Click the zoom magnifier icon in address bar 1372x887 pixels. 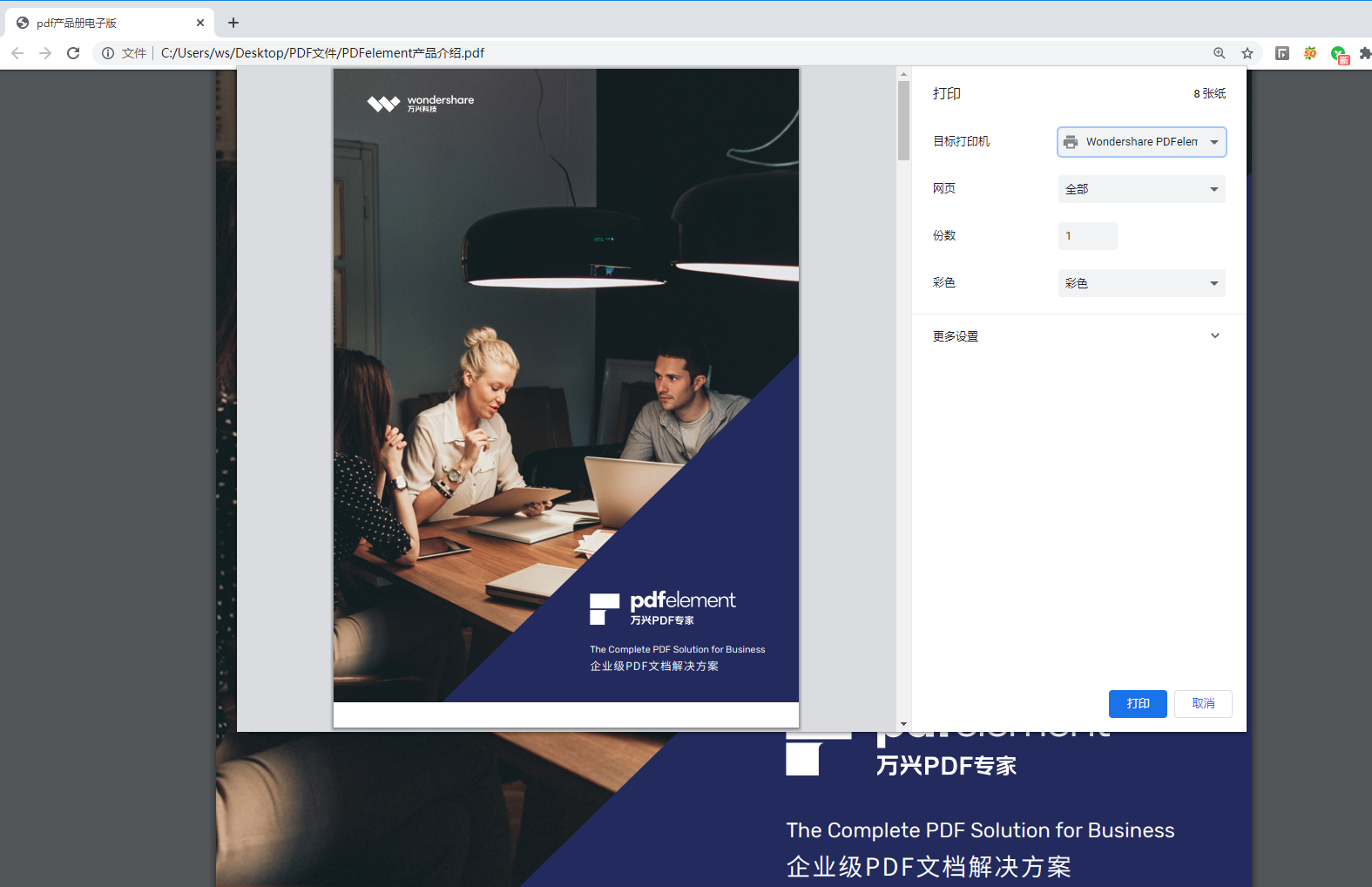pos(1219,53)
